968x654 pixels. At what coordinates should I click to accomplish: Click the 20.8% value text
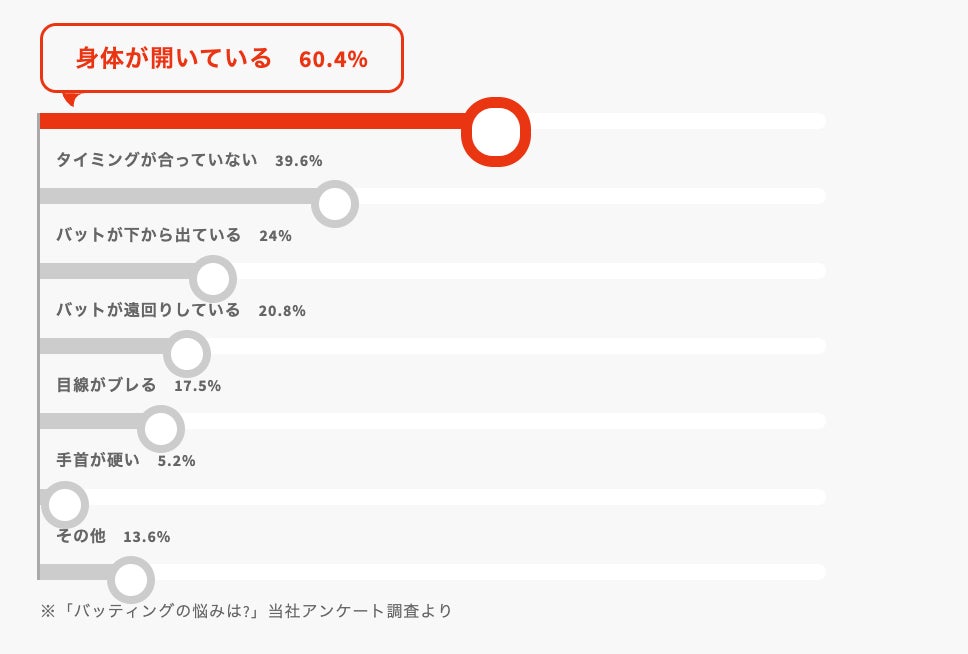coord(282,311)
